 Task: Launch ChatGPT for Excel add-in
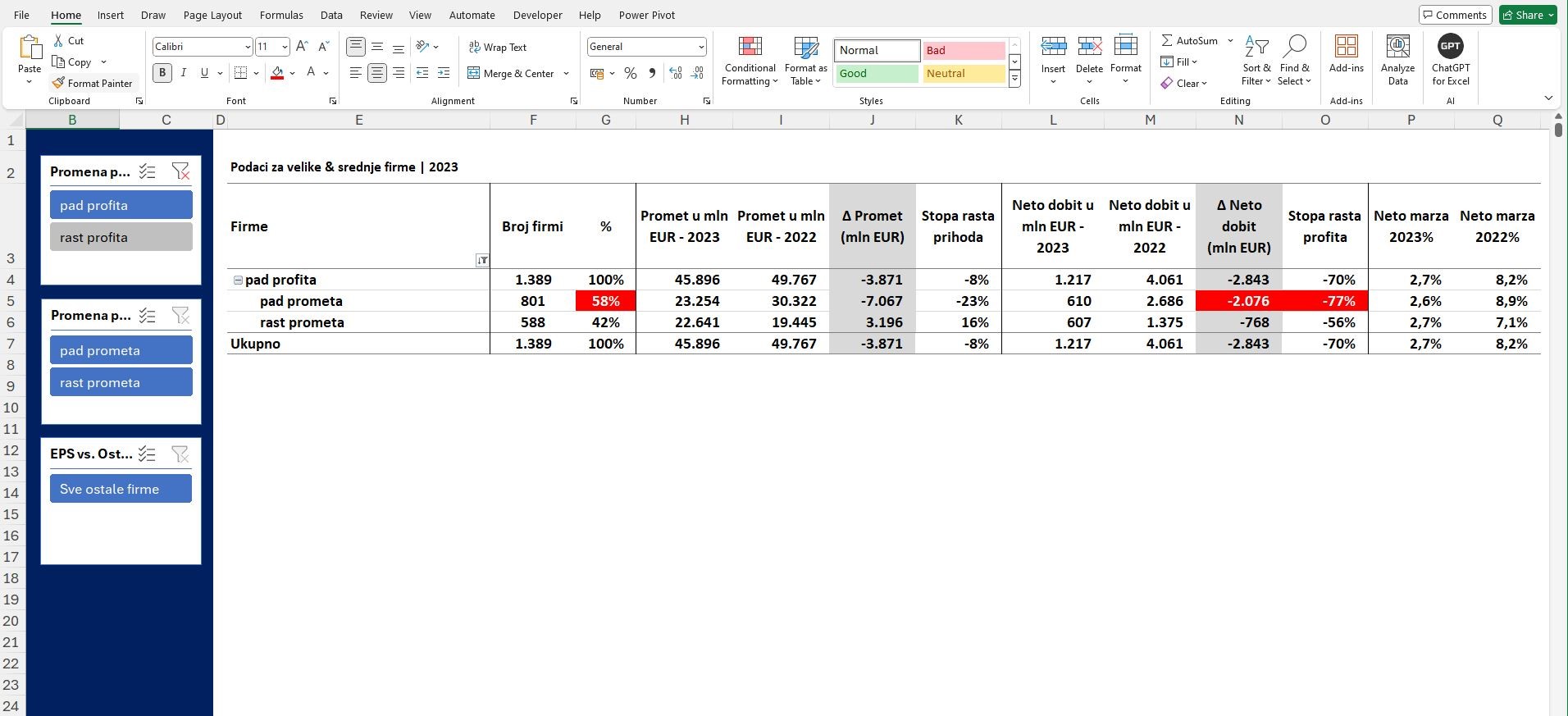click(x=1450, y=47)
